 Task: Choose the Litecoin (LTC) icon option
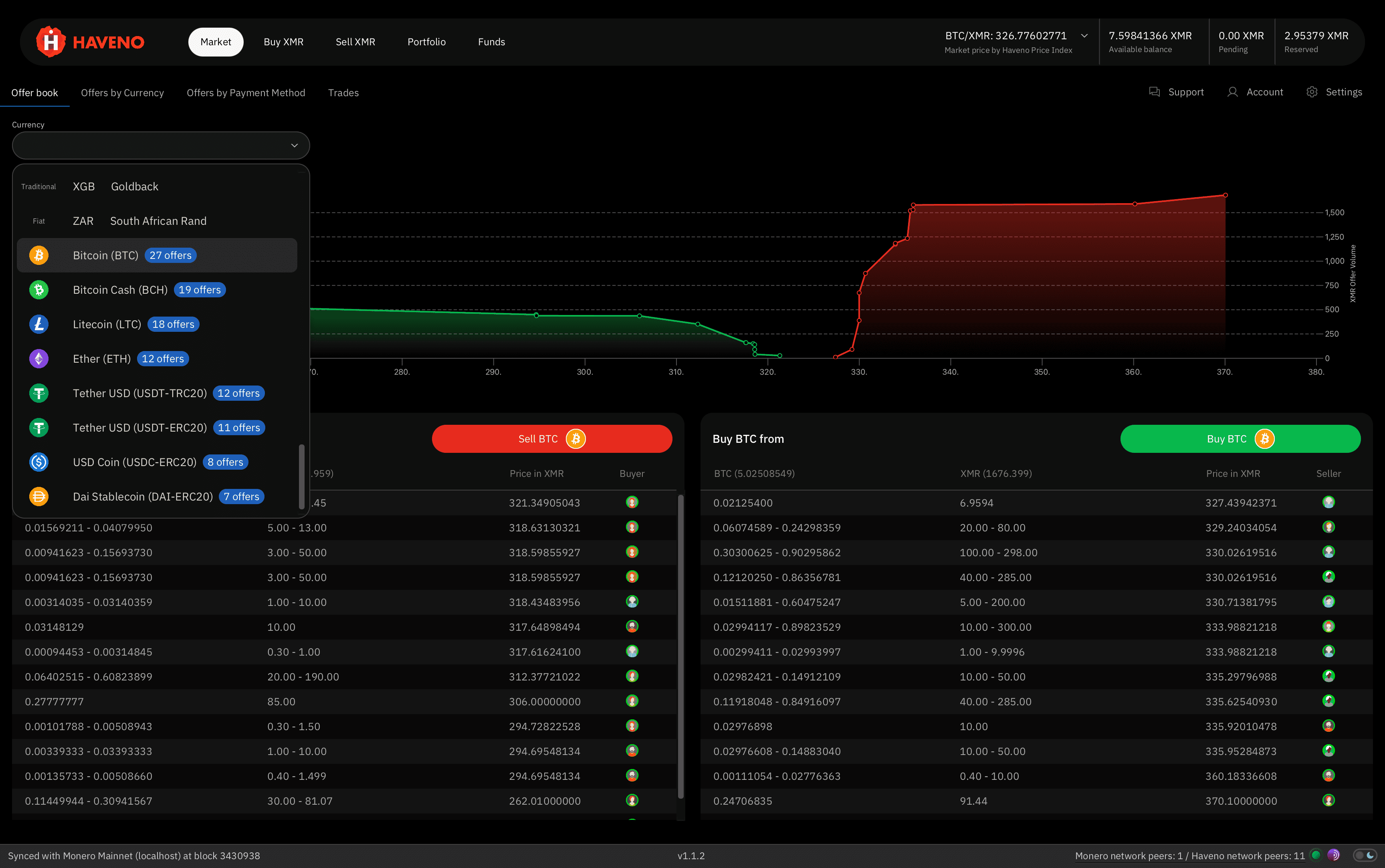tap(39, 324)
